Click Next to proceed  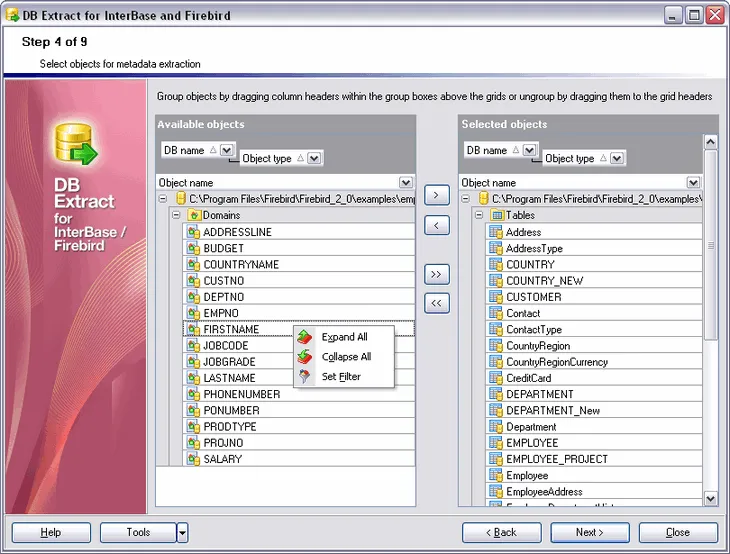pyautogui.click(x=590, y=532)
